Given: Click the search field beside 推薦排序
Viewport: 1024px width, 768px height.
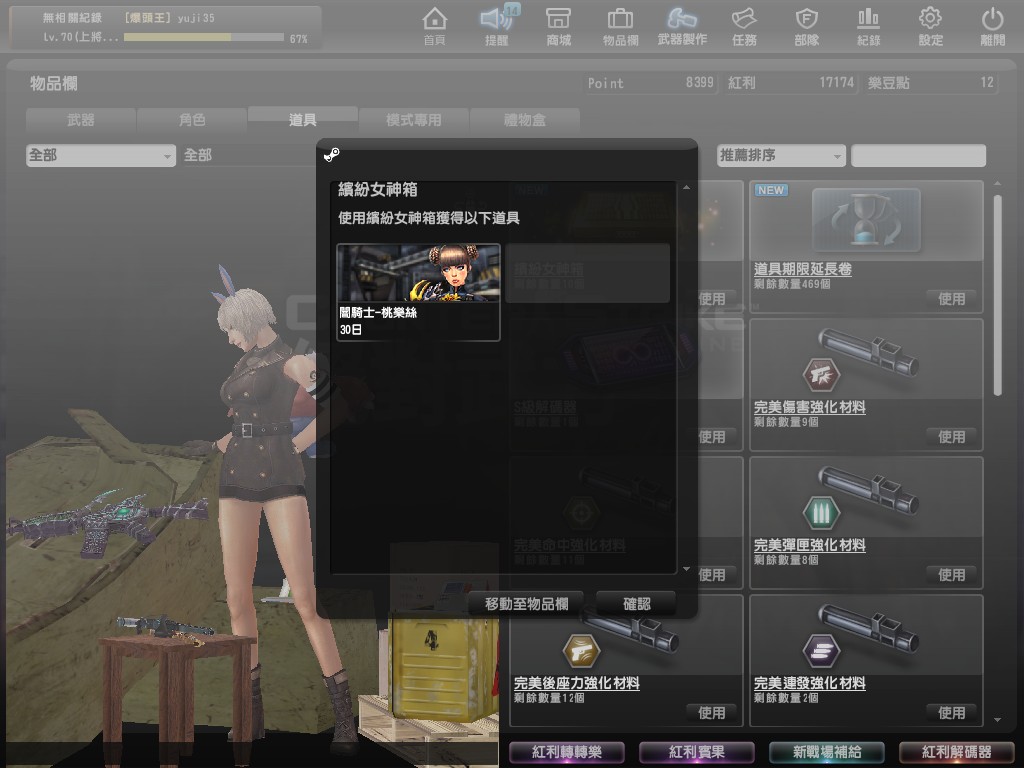Looking at the screenshot, I should click(919, 155).
